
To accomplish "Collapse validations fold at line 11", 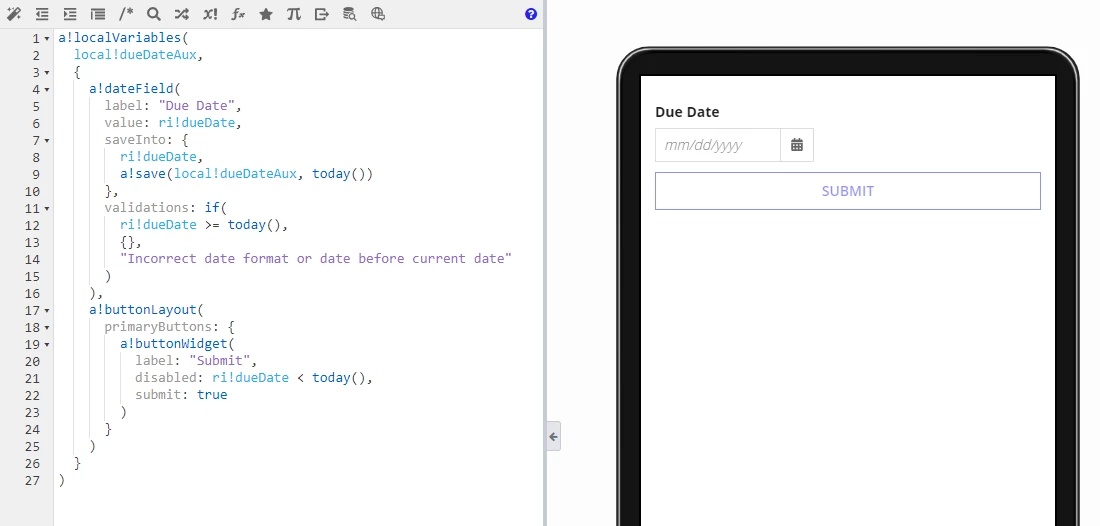I will 47,208.
